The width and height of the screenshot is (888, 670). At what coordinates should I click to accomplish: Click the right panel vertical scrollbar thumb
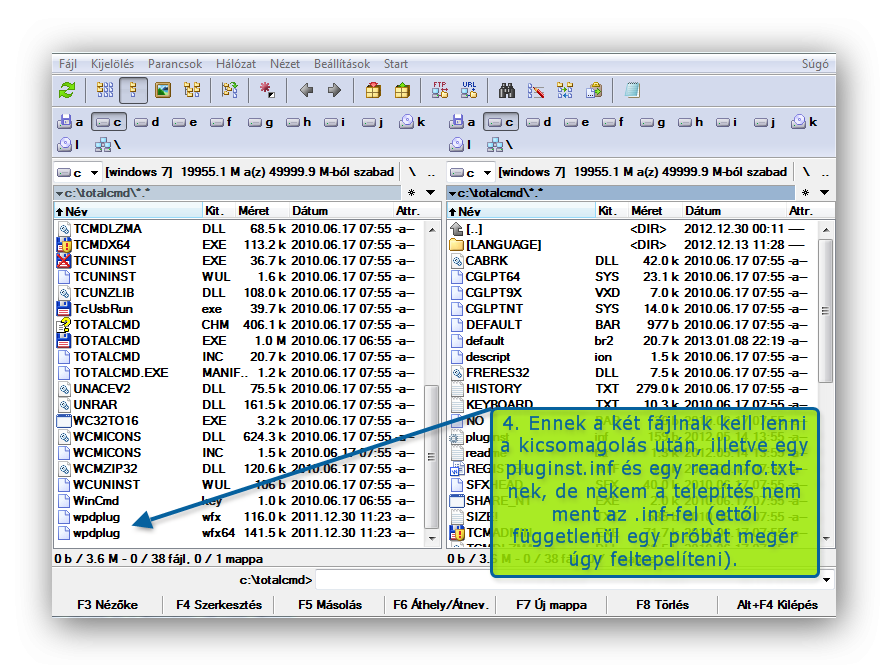coord(825,310)
